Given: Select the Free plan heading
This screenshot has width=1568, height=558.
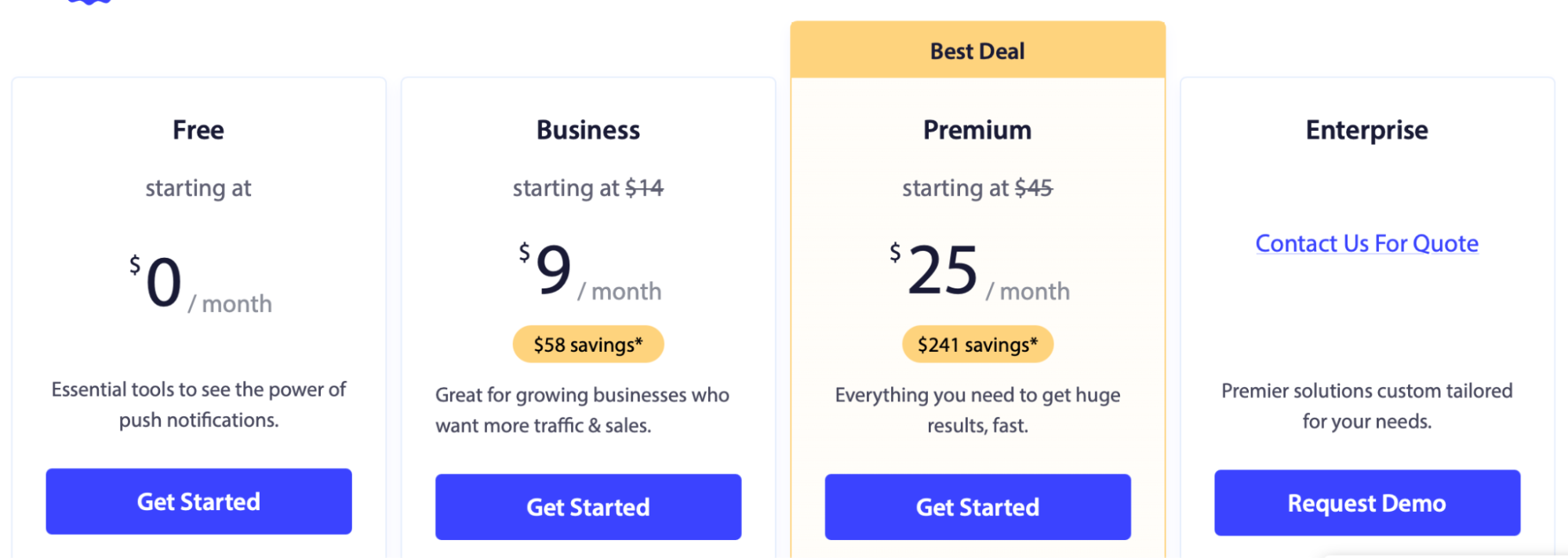Looking at the screenshot, I should 198,130.
